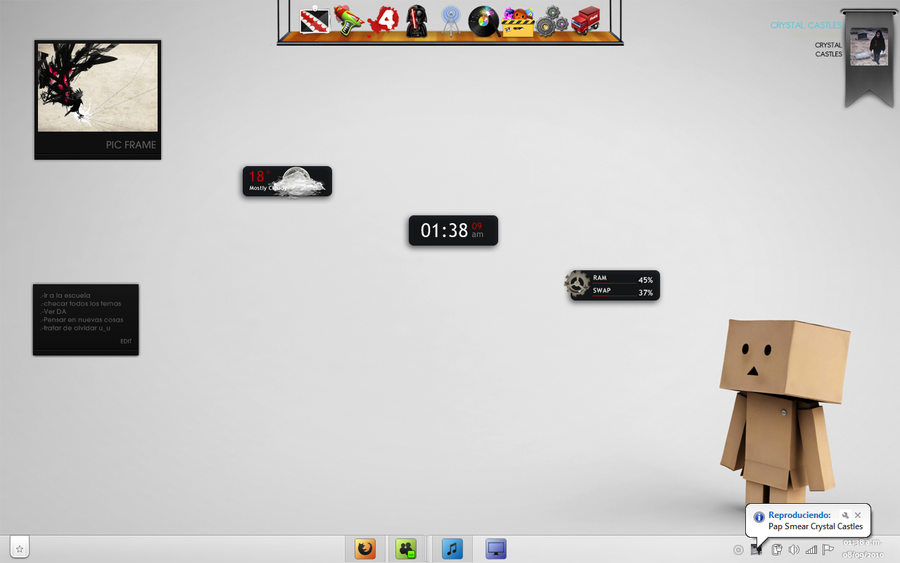Click the Crystal Castles album art thumbnail
The image size is (900, 563).
(x=868, y=46)
